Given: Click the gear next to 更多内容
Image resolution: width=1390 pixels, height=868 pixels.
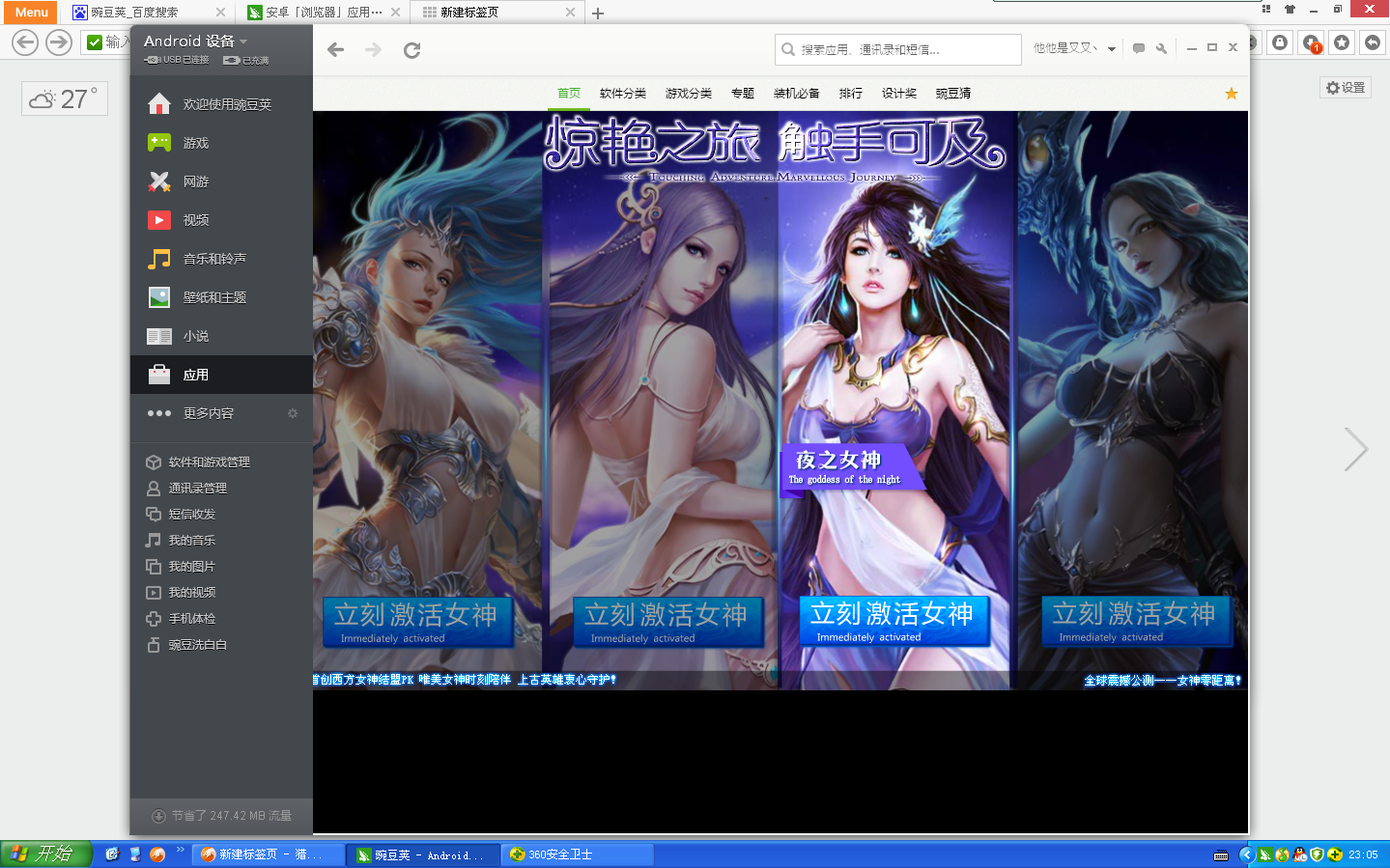Looking at the screenshot, I should [x=293, y=413].
